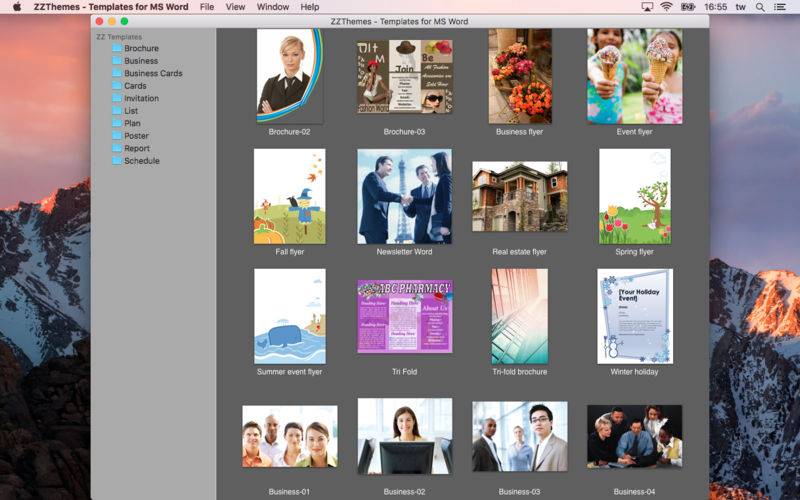Viewport: 800px width, 500px height.
Task: Click the 'Newsletter Word' caption text
Action: click(x=405, y=252)
